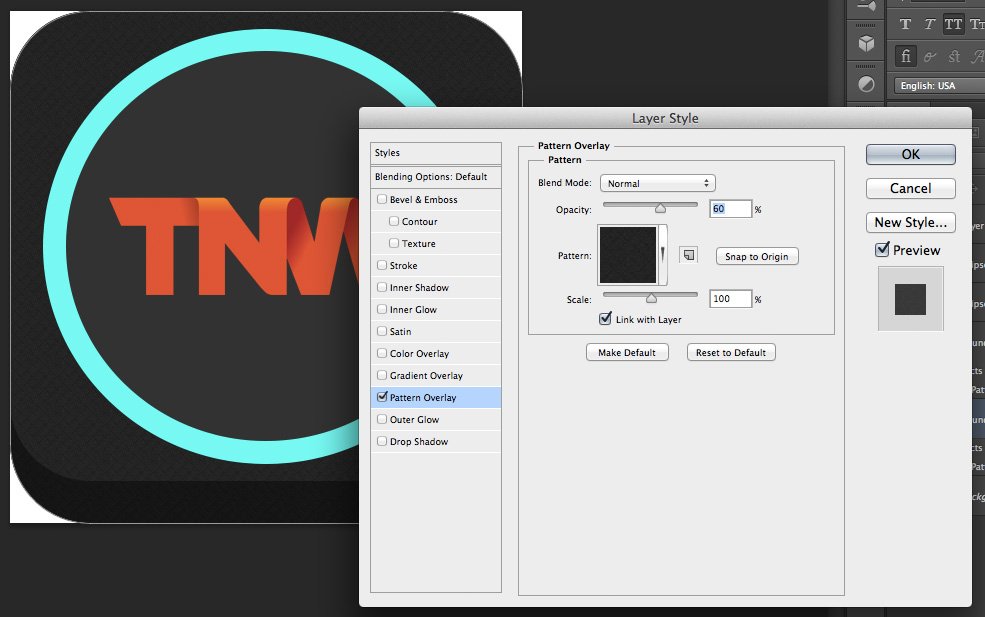Enable the Satin checkbox
This screenshot has height=617, width=985.
pyautogui.click(x=382, y=331)
